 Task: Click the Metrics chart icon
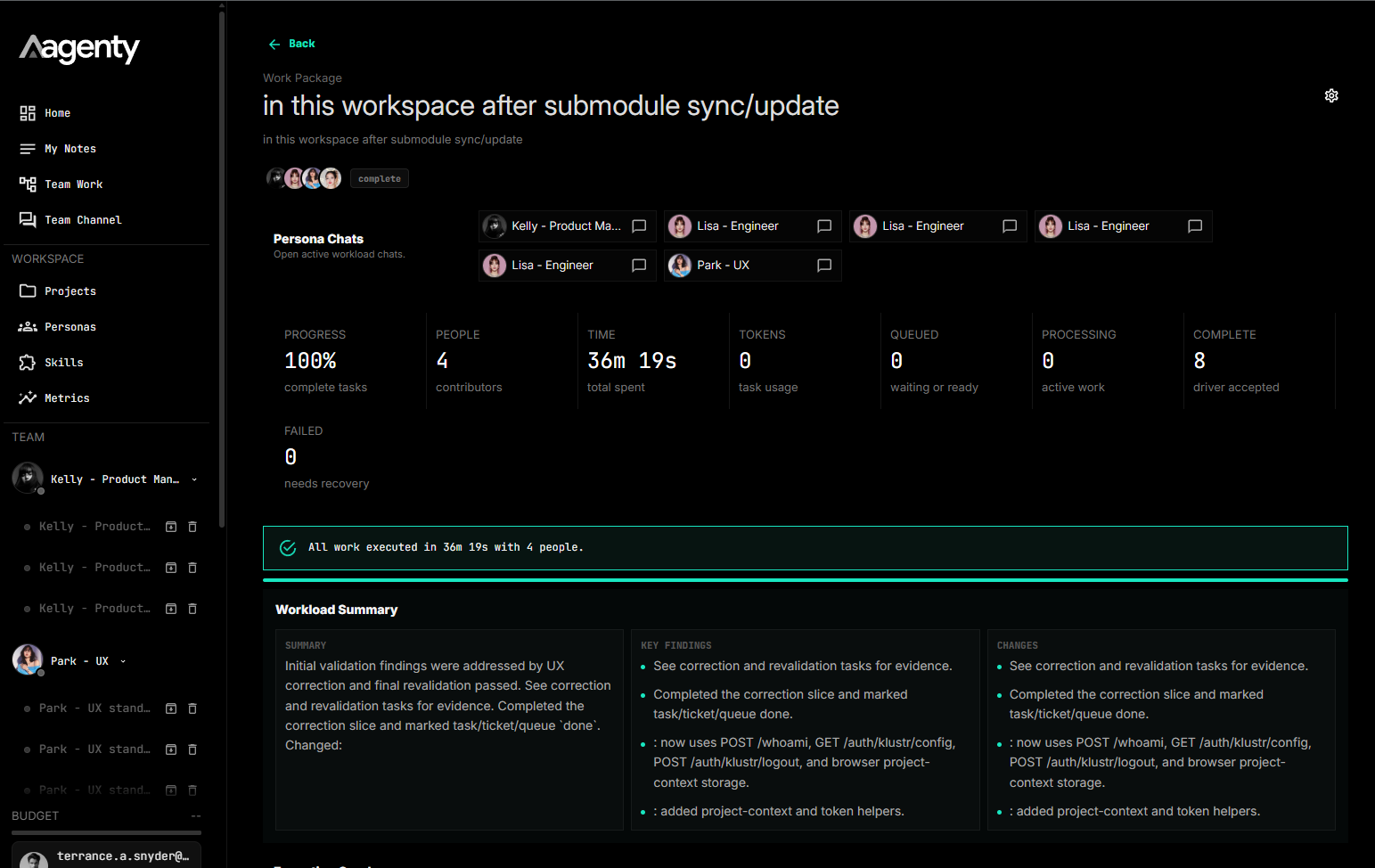click(28, 398)
